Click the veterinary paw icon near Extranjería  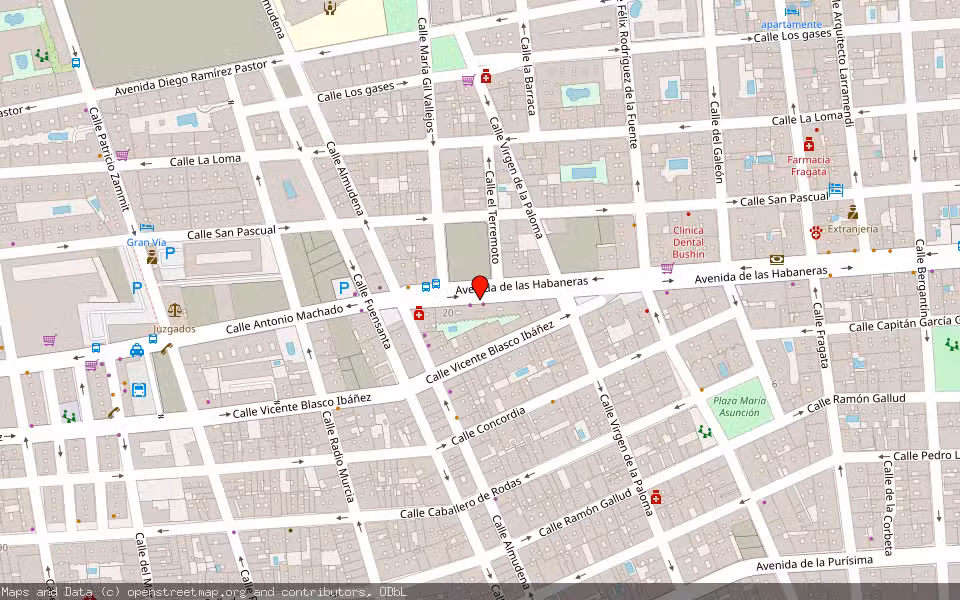(816, 231)
